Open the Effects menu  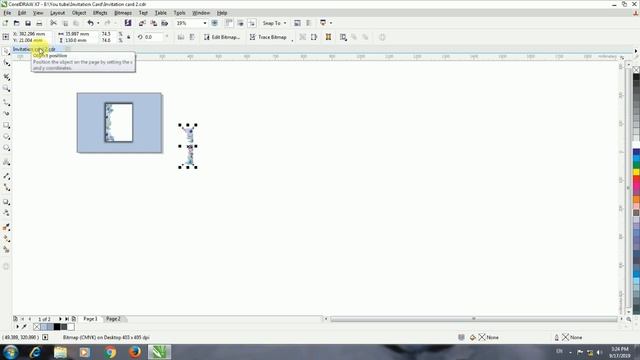(x=100, y=13)
